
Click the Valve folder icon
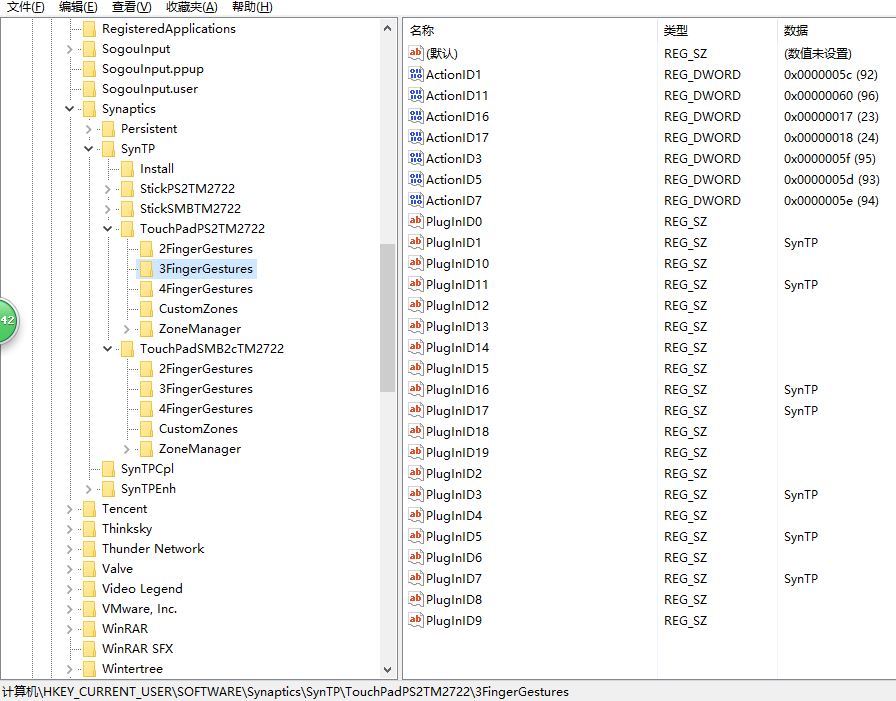tap(89, 569)
